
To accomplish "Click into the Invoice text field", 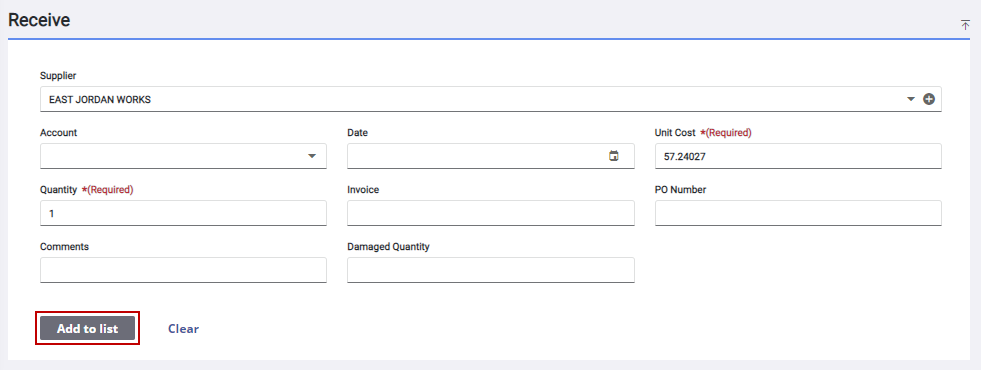I will point(490,213).
